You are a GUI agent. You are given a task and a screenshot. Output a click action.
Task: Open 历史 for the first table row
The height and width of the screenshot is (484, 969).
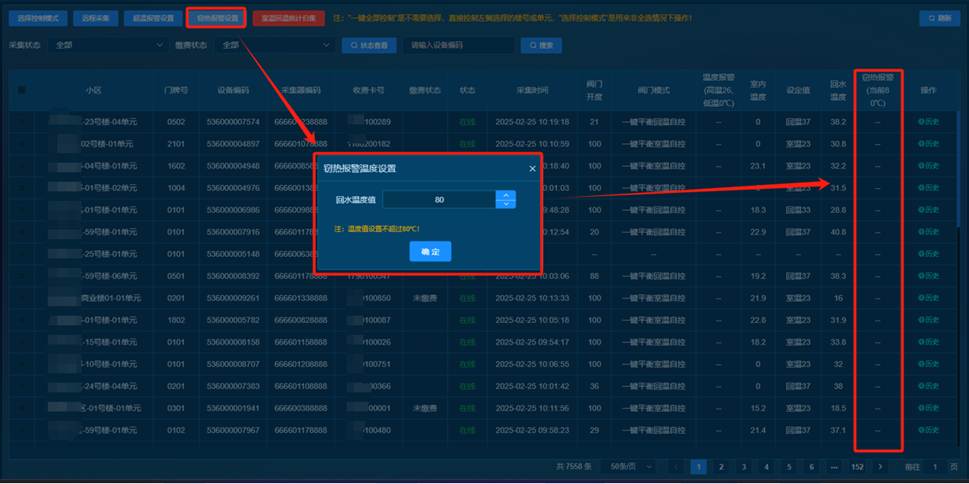click(x=928, y=122)
